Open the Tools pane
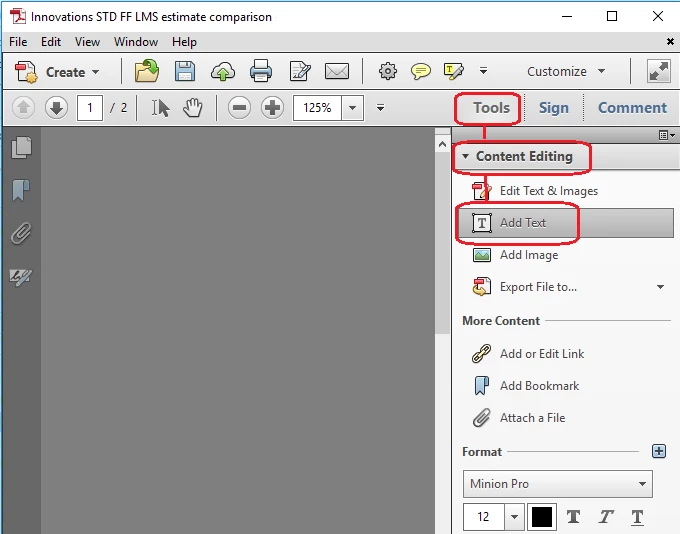This screenshot has width=680, height=534. click(x=491, y=108)
